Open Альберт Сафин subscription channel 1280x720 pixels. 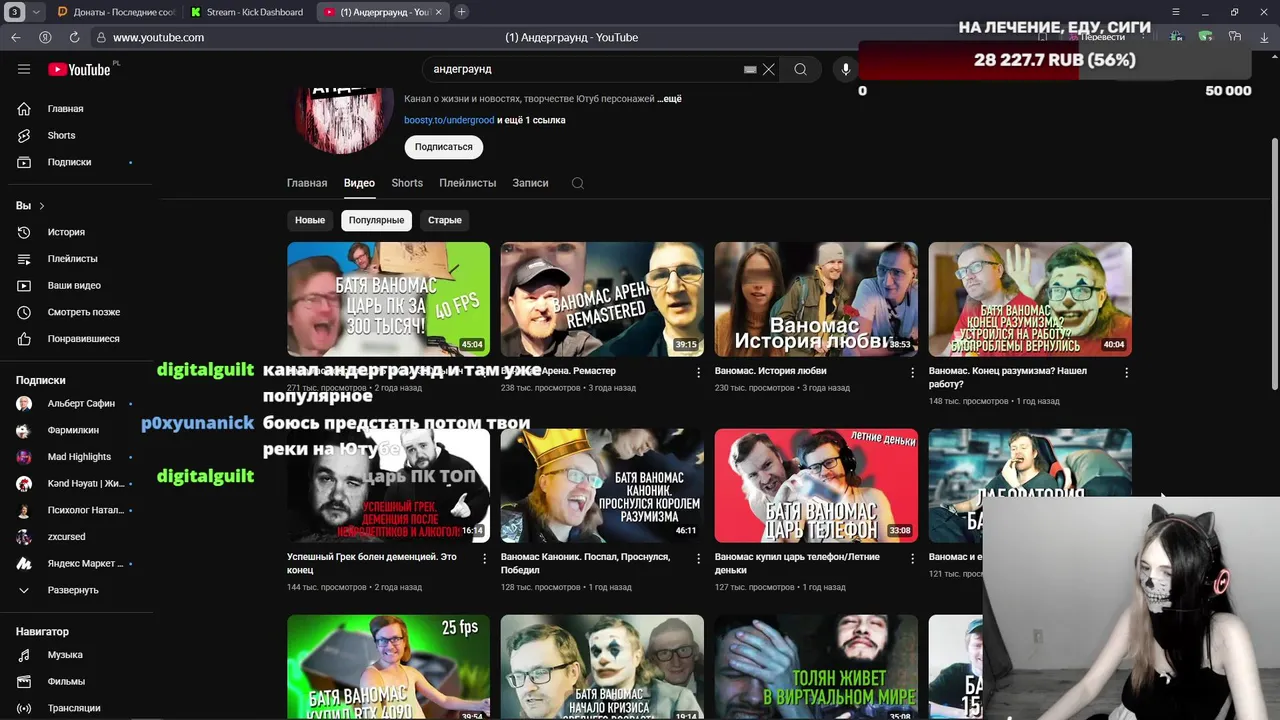point(80,404)
